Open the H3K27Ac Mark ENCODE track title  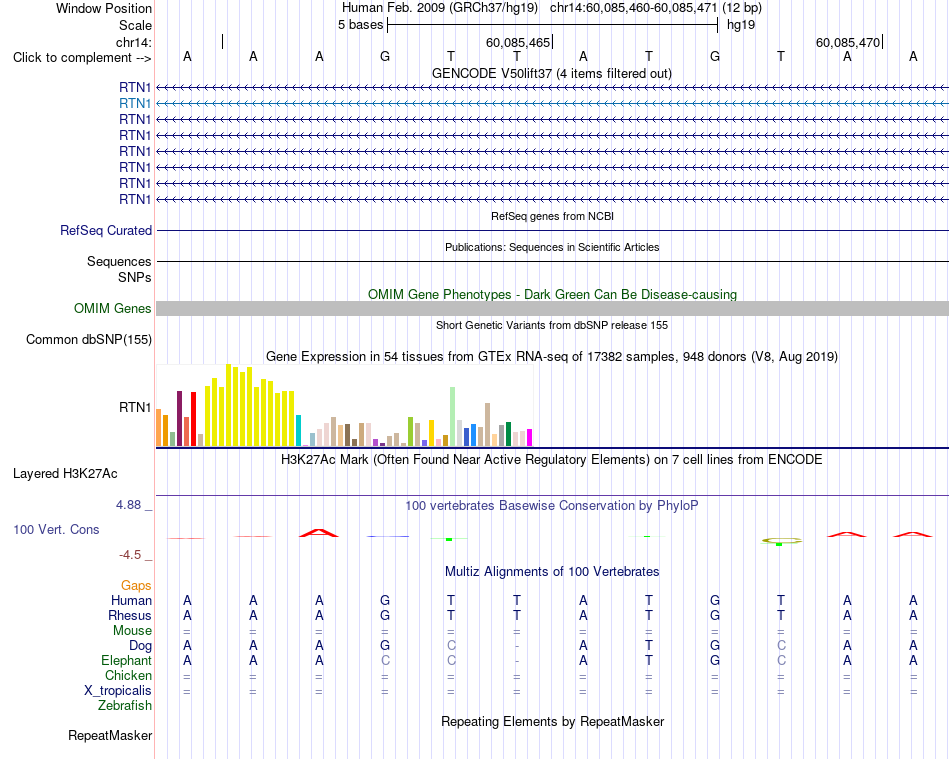(552, 459)
